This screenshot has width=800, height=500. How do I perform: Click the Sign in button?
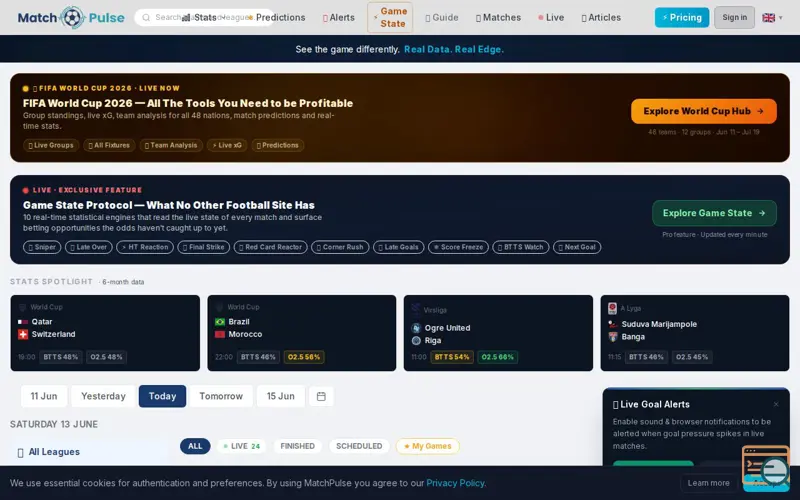click(x=734, y=18)
